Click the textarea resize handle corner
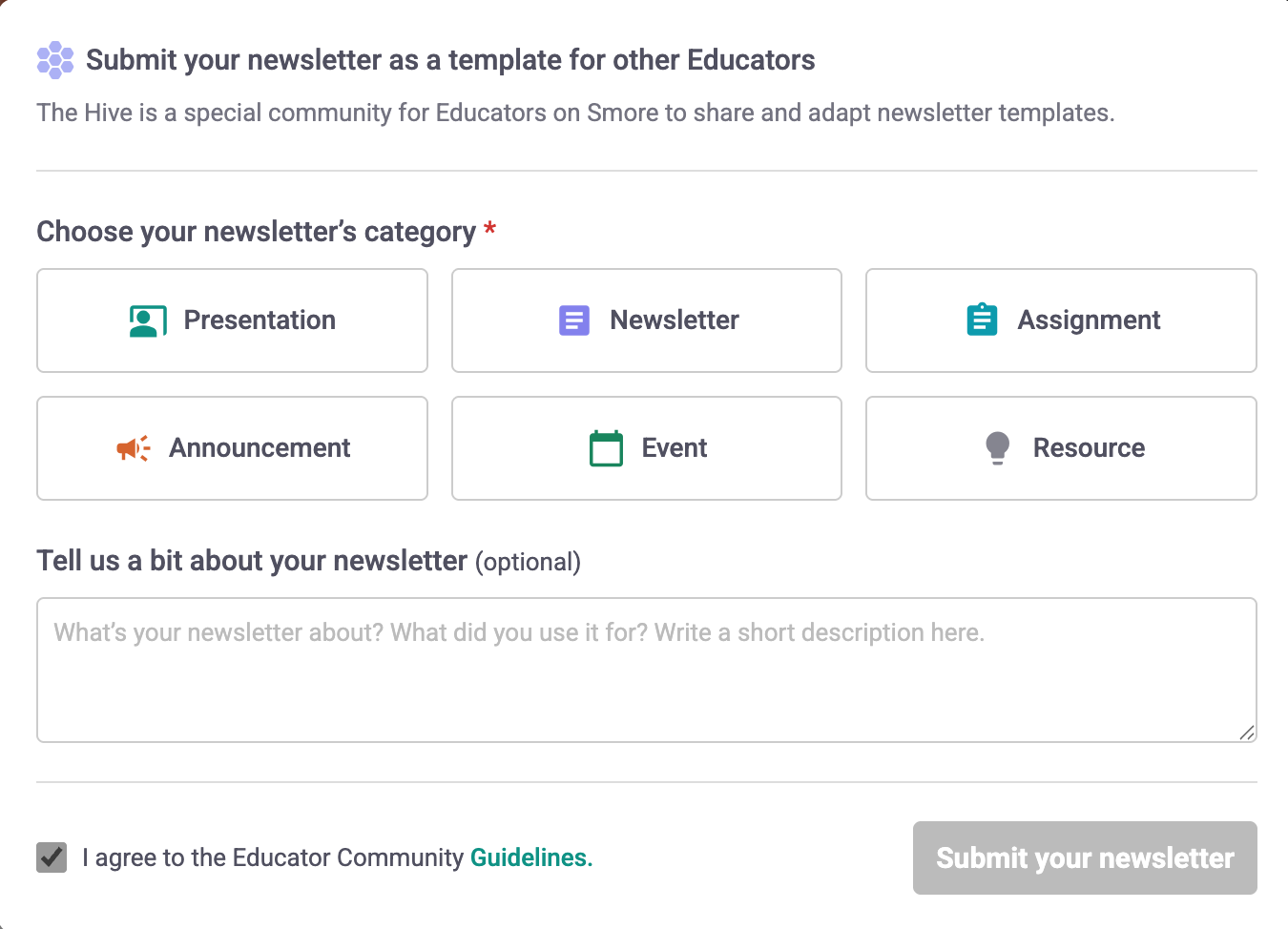1288x929 pixels. (1246, 732)
